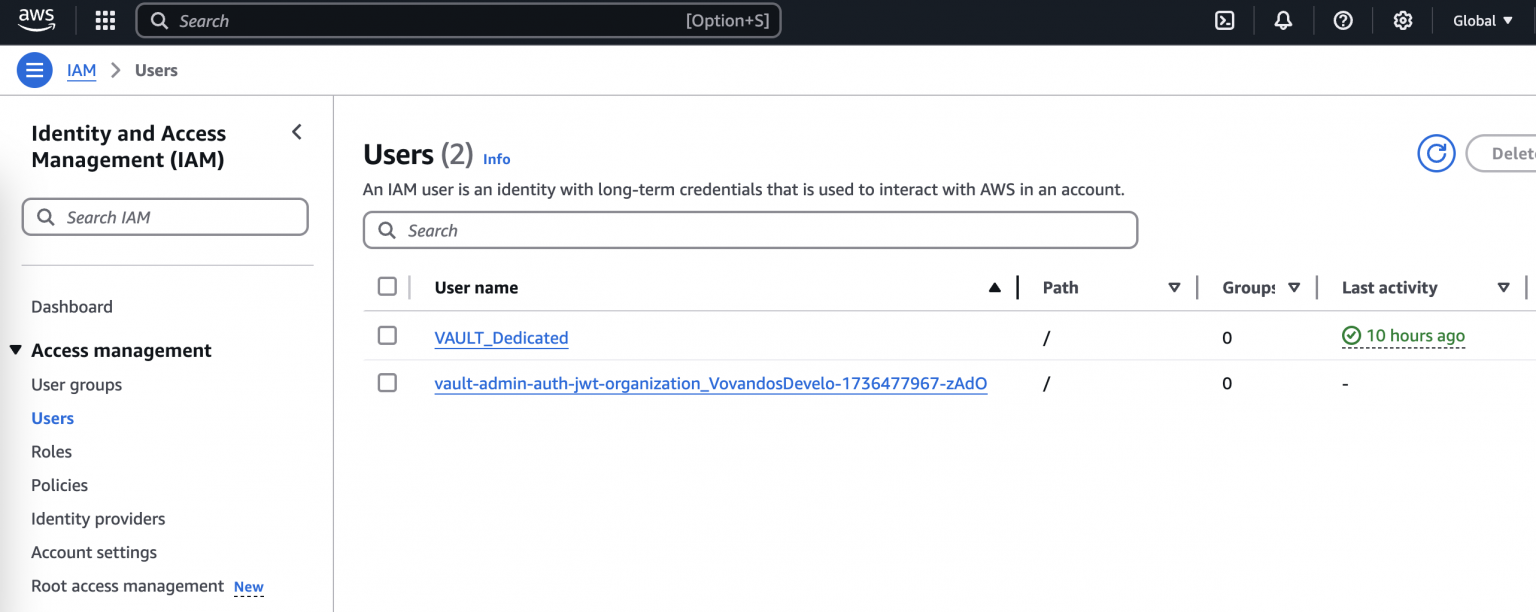Open the AWS services grid menu

pos(104,20)
